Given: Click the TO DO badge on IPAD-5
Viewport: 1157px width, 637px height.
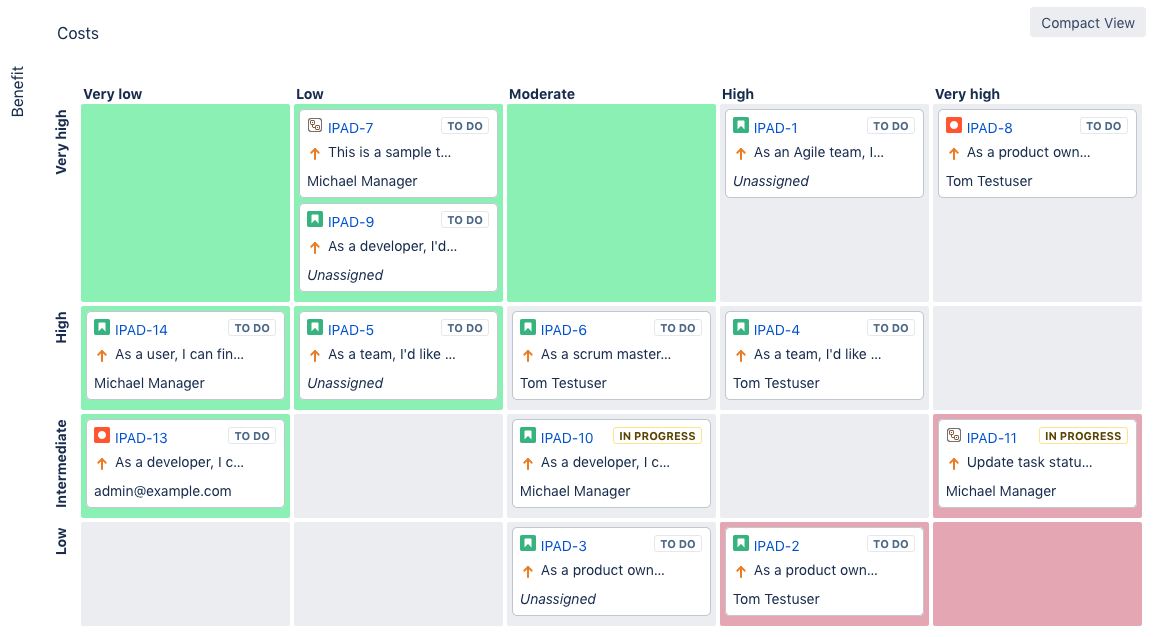Looking at the screenshot, I should [x=465, y=328].
